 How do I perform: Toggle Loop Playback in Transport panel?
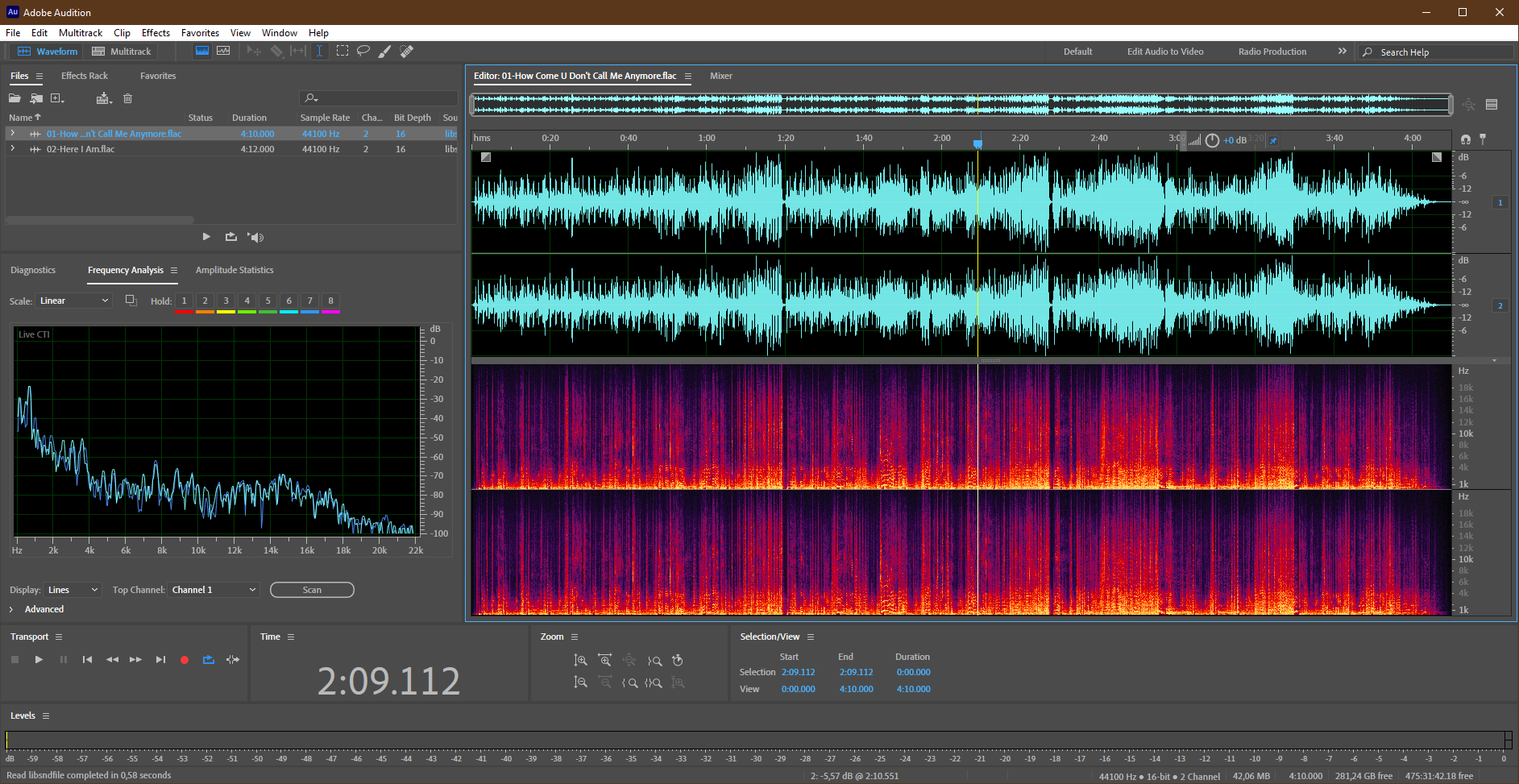[209, 660]
